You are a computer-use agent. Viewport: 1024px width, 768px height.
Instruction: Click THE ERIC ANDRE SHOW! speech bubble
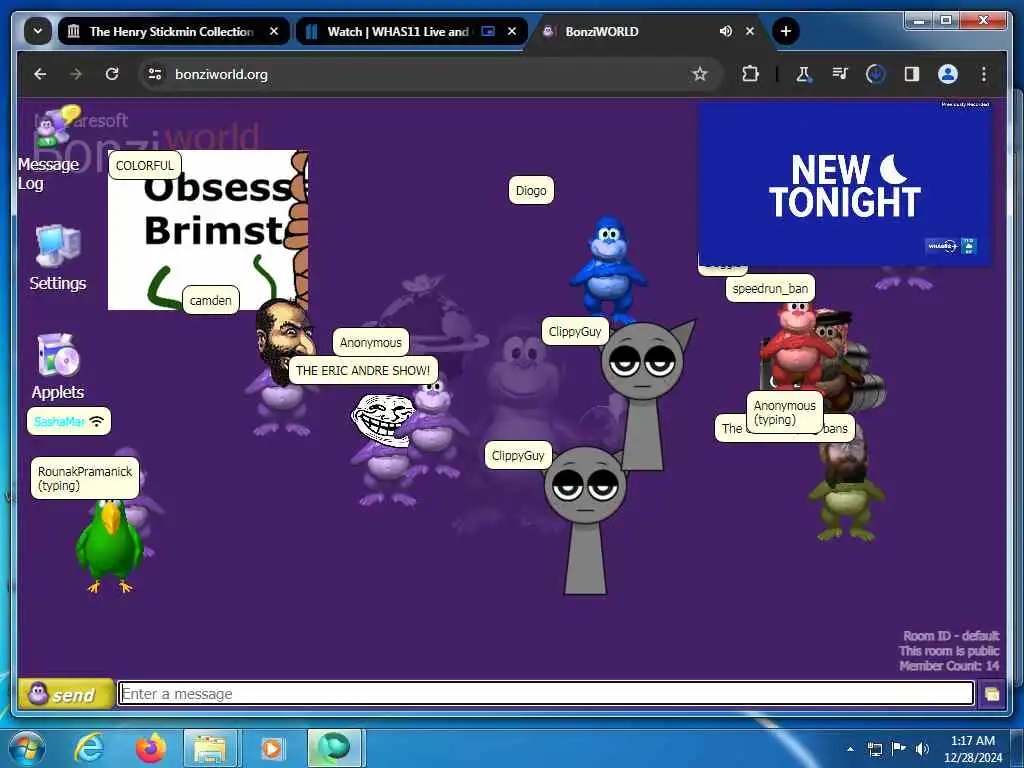(x=363, y=371)
